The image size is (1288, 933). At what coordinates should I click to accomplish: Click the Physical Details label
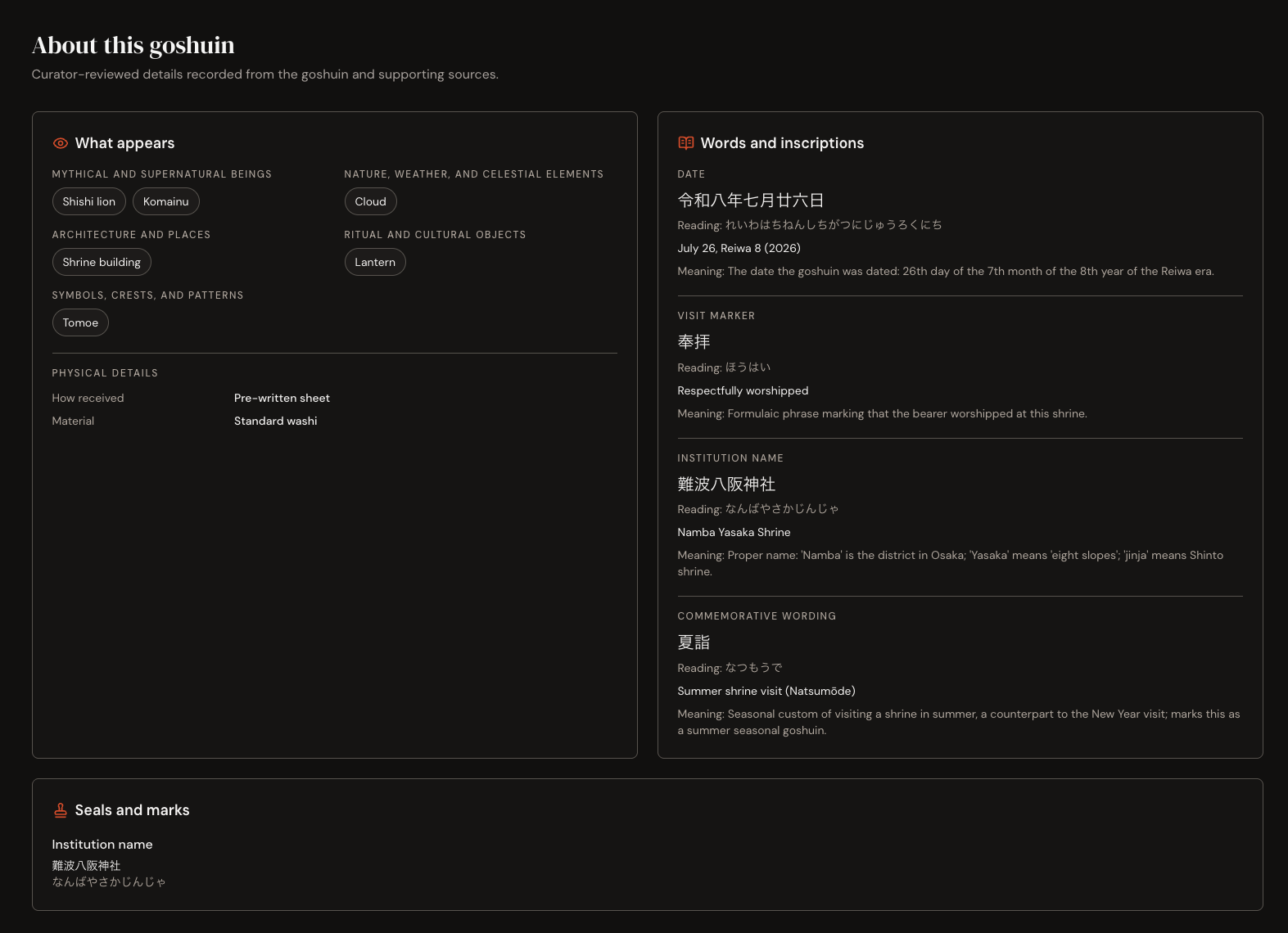coord(106,373)
